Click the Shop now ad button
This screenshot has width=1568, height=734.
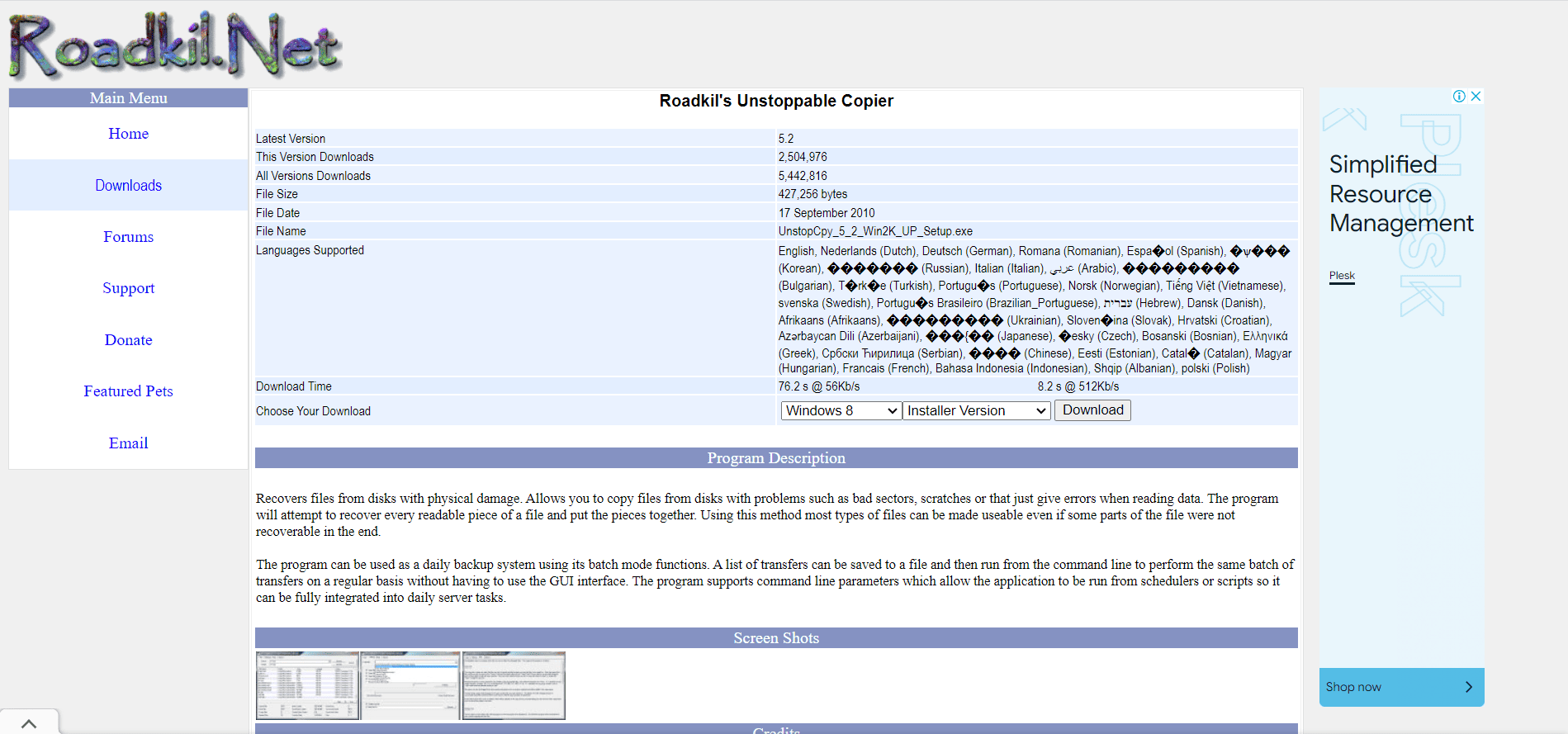coord(1401,687)
